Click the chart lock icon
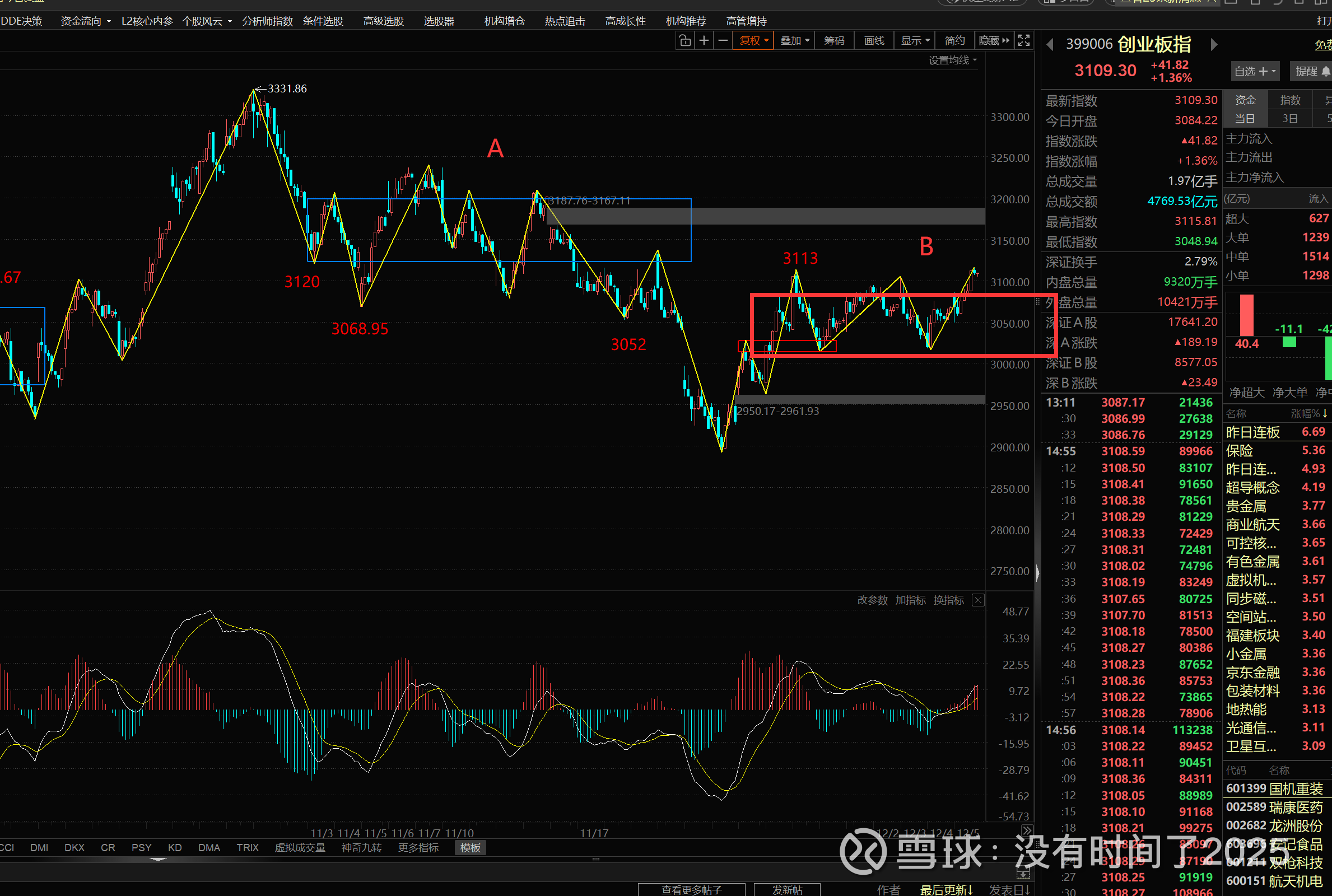The height and width of the screenshot is (896, 1332). click(684, 40)
